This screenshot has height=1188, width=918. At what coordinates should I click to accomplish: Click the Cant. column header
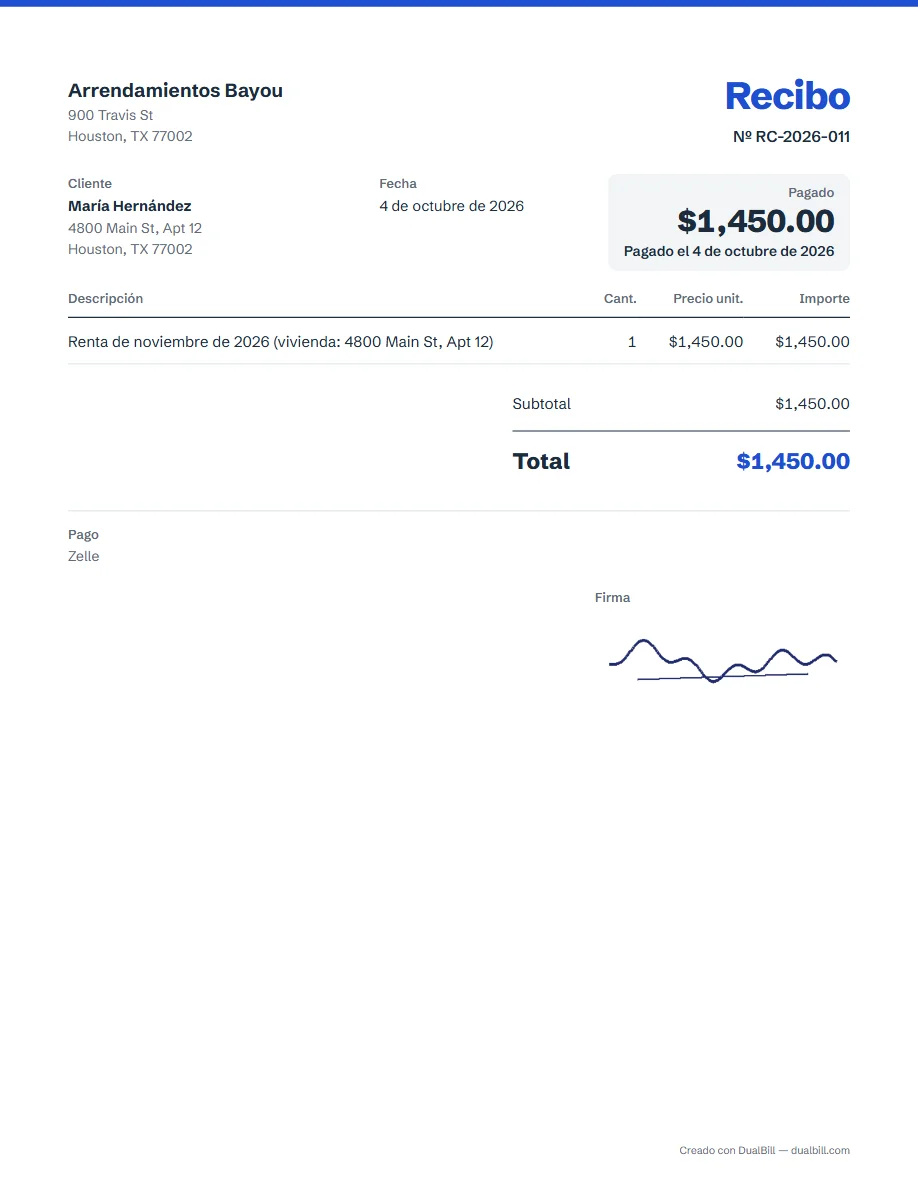620,299
